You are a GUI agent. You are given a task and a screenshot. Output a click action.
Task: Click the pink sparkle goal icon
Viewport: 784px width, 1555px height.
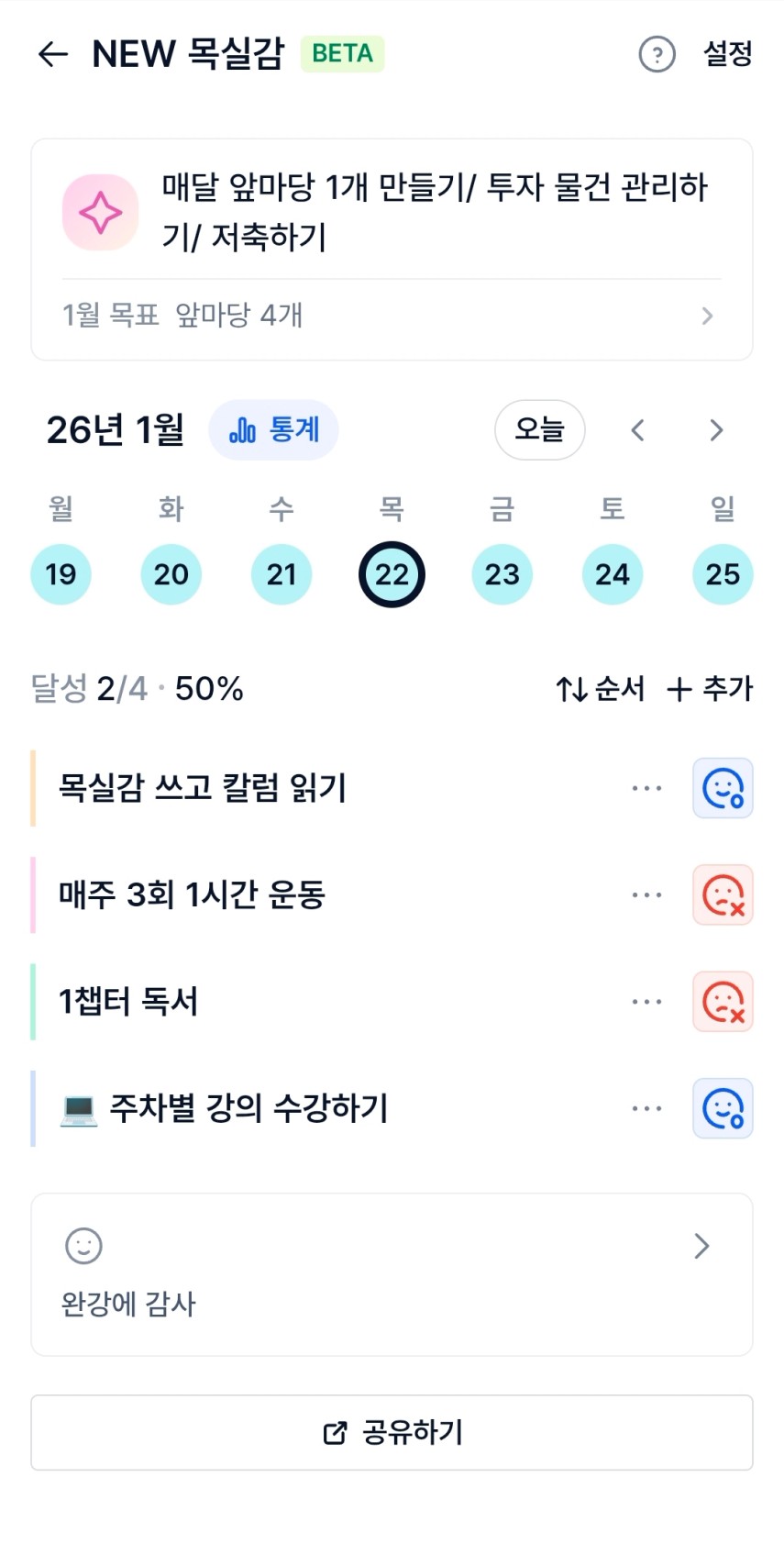coord(100,213)
